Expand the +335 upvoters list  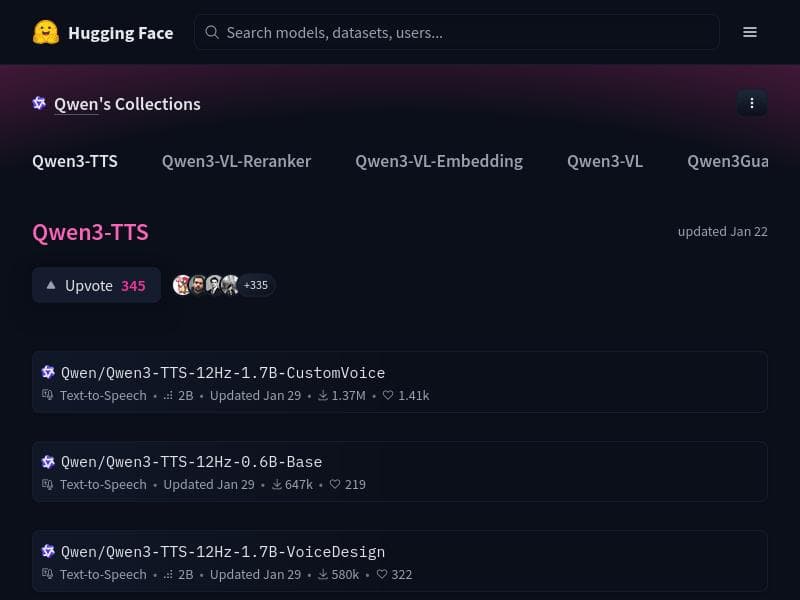(x=255, y=285)
